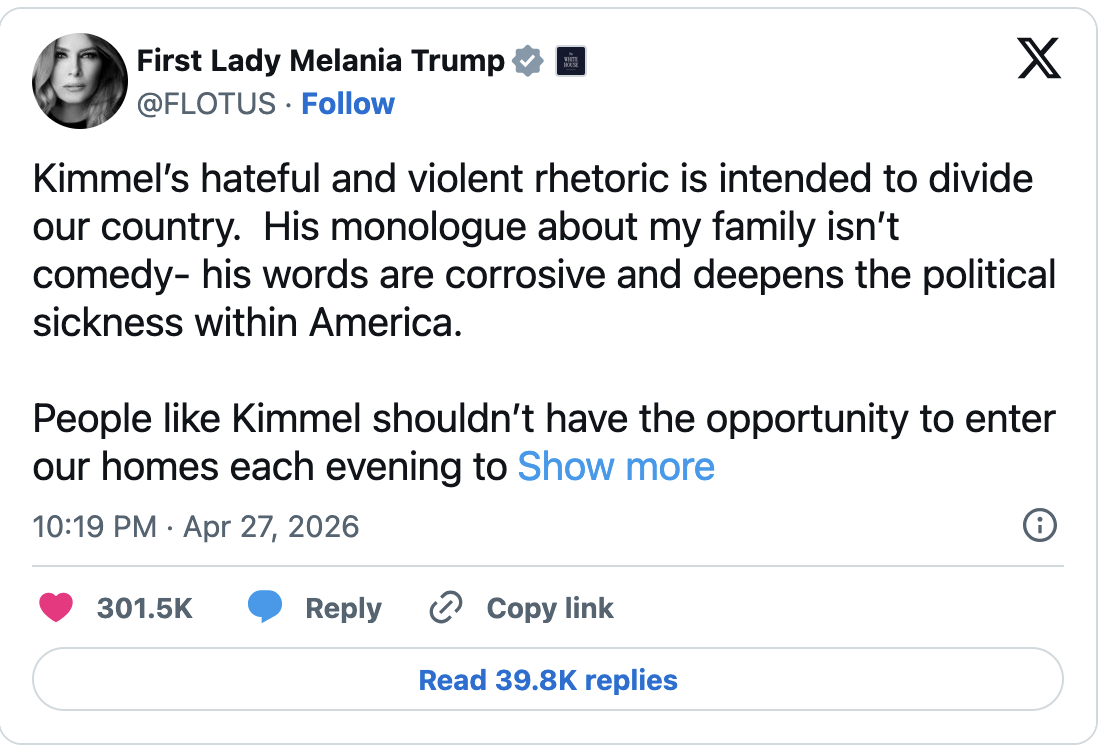Screen dimensions: 1104x754
Task: Click the pink heart like icon
Action: (x=56, y=608)
